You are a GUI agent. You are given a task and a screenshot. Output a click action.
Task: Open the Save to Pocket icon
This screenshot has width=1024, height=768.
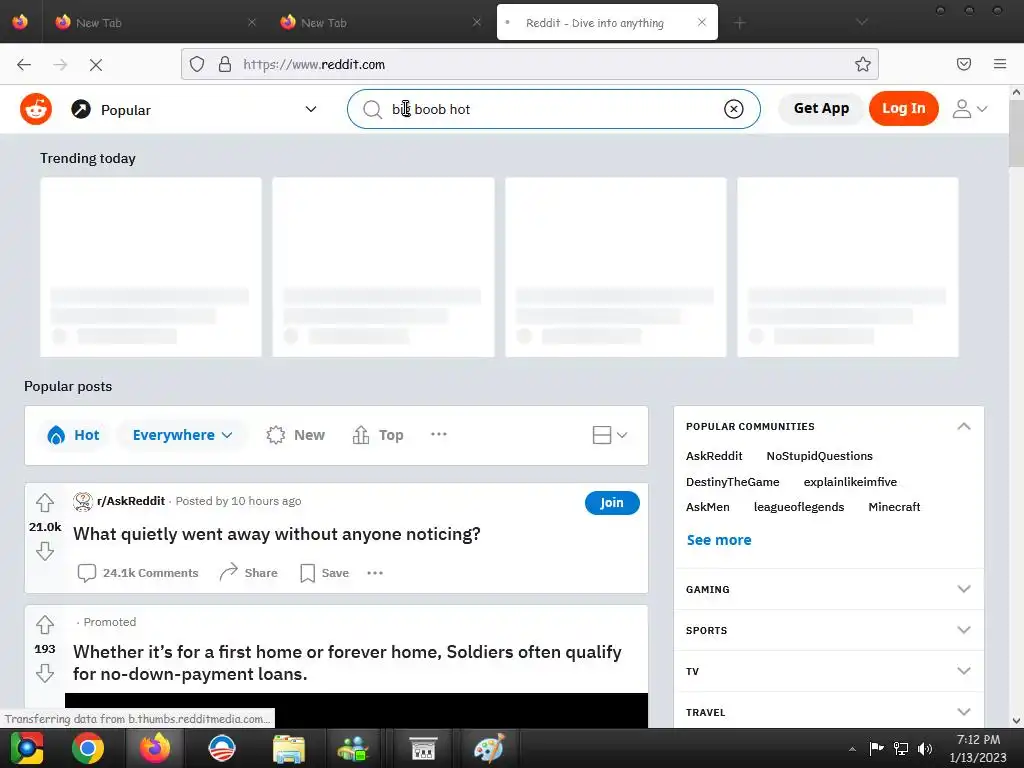(x=963, y=64)
